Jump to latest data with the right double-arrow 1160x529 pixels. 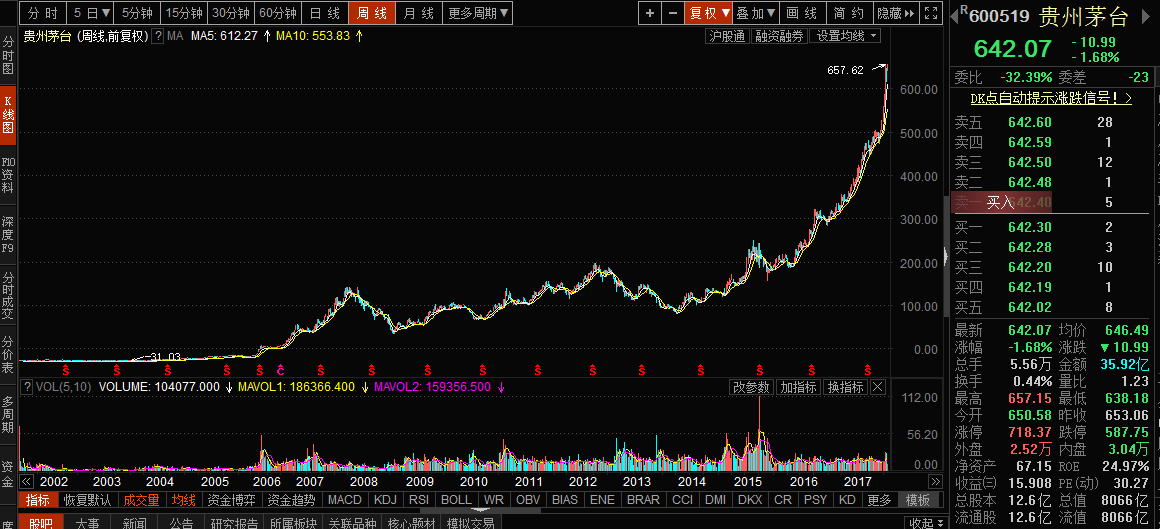[935, 481]
